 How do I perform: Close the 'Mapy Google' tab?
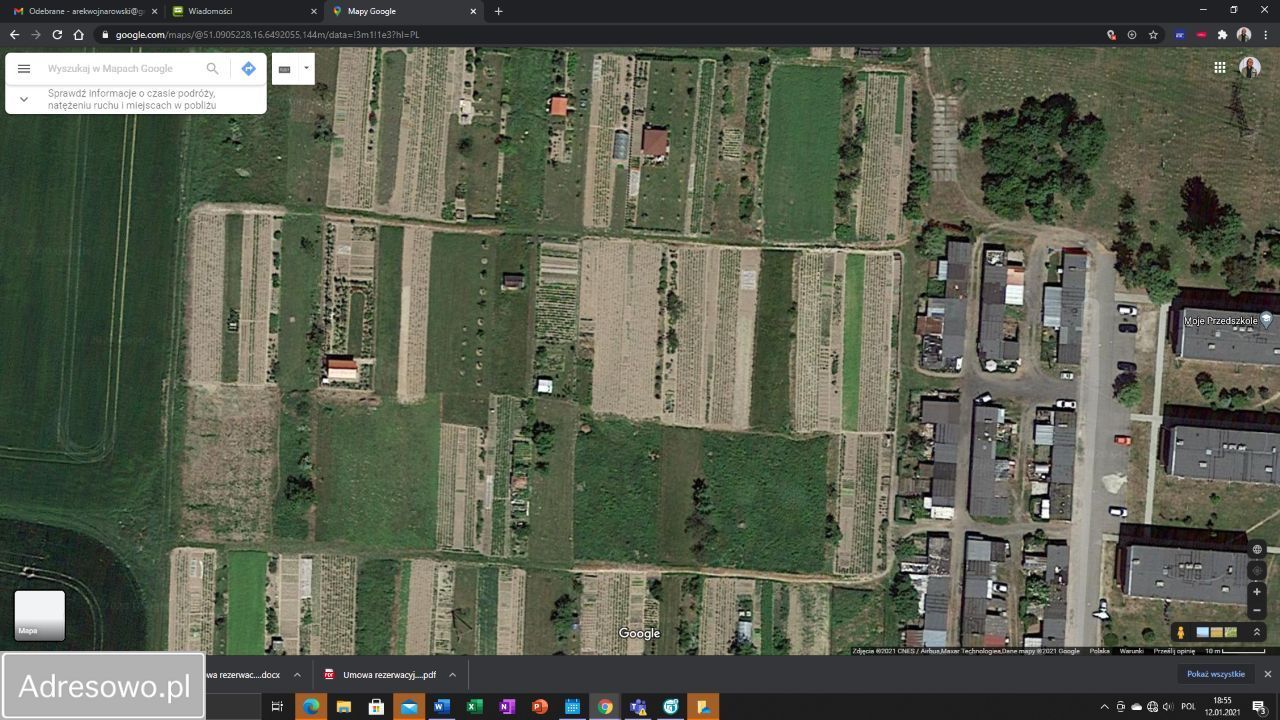pyautogui.click(x=474, y=11)
